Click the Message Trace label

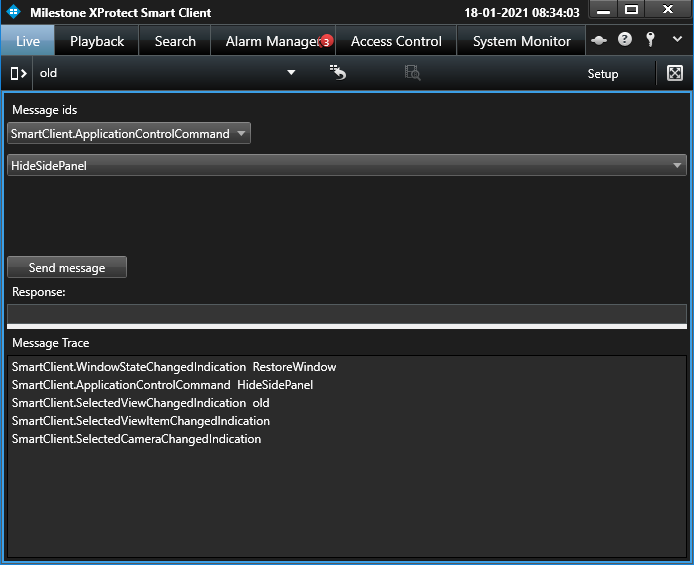click(x=50, y=343)
